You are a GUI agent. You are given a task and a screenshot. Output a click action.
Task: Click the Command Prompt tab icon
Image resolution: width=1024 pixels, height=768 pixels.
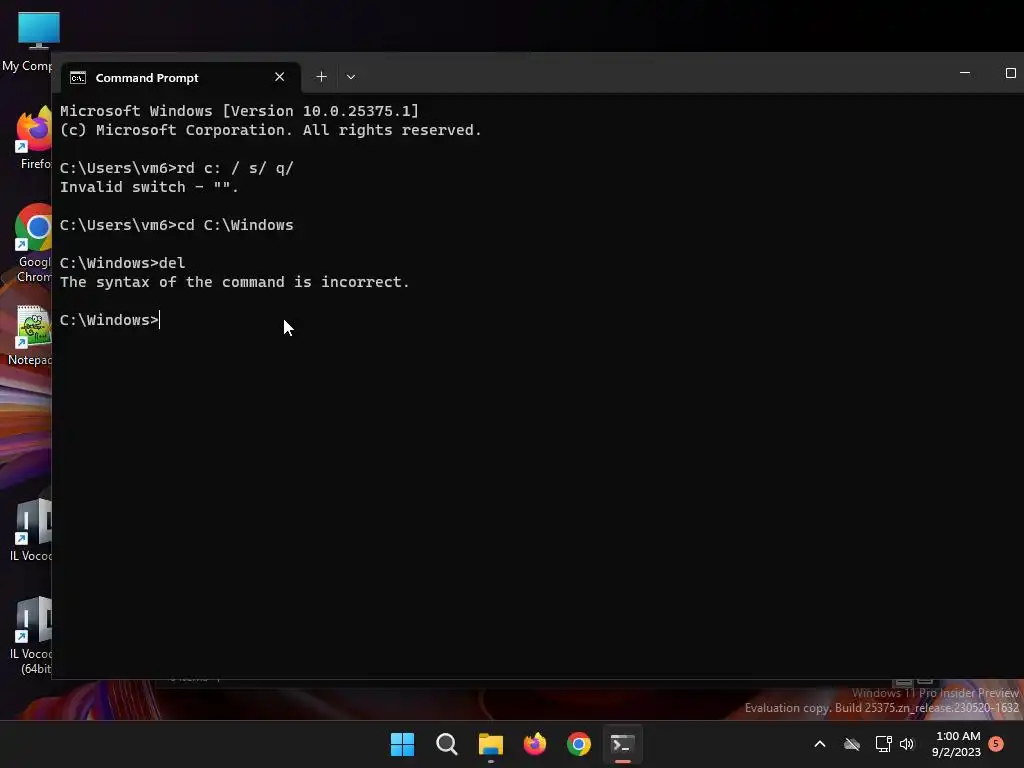click(78, 78)
